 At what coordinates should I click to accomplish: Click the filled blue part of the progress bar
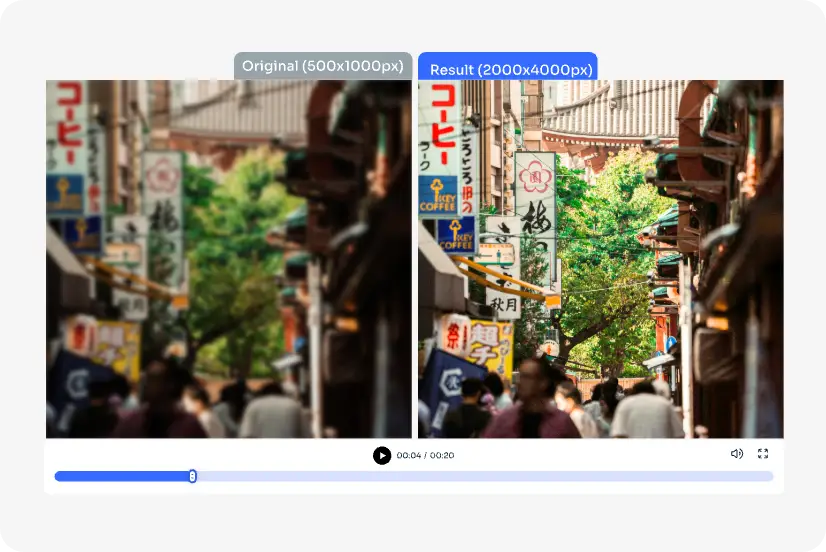(x=120, y=476)
